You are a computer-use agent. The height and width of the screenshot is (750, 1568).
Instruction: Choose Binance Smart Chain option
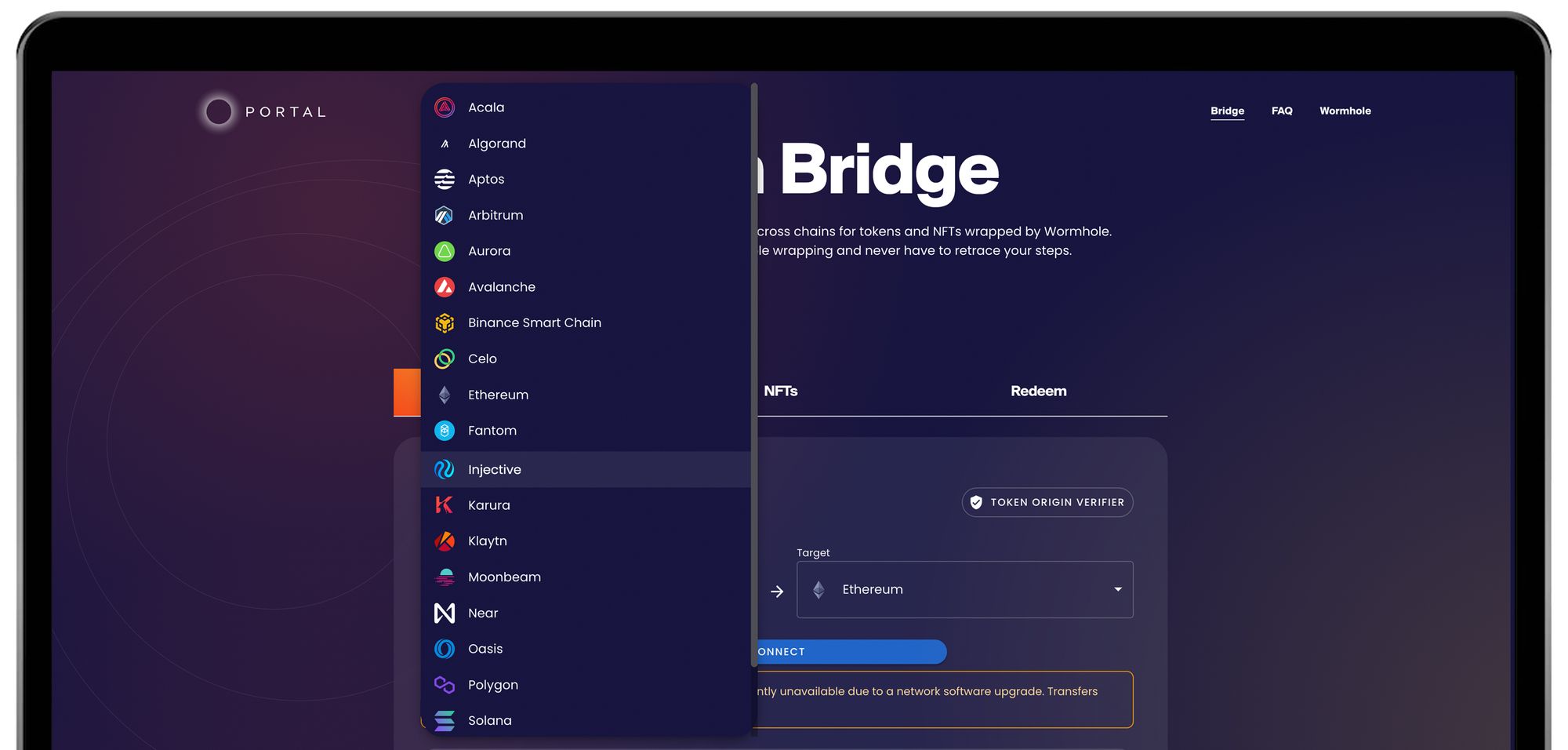586,323
